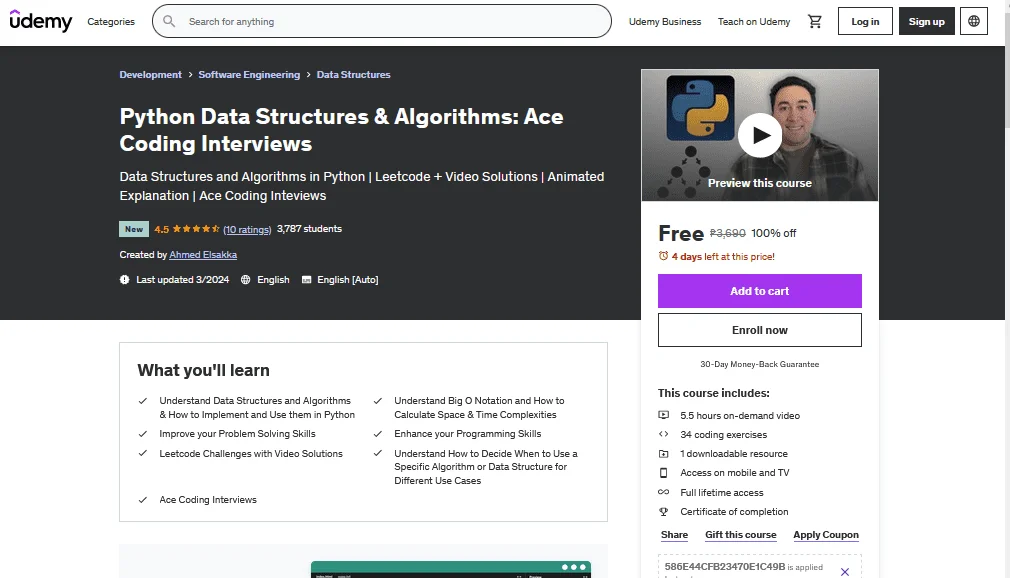
Task: Click the lifetime access infinity icon
Action: coord(663,492)
